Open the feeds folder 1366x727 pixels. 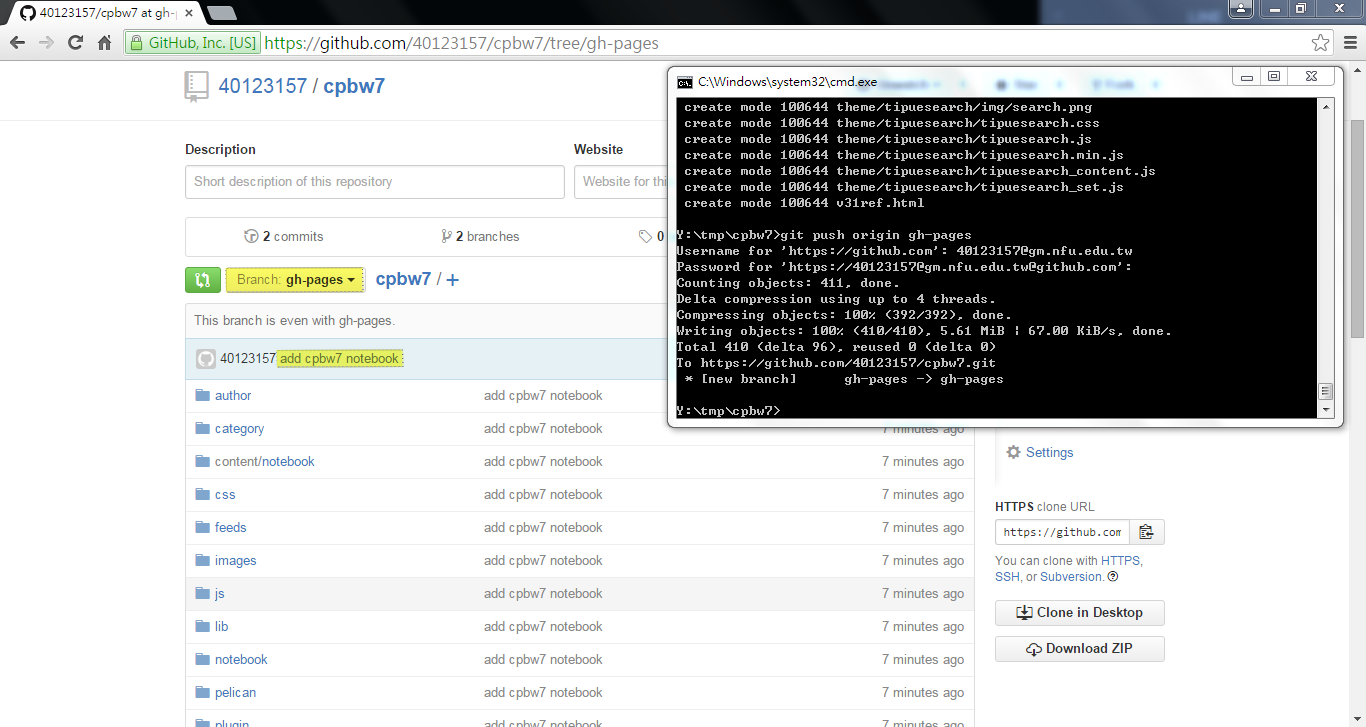point(230,528)
